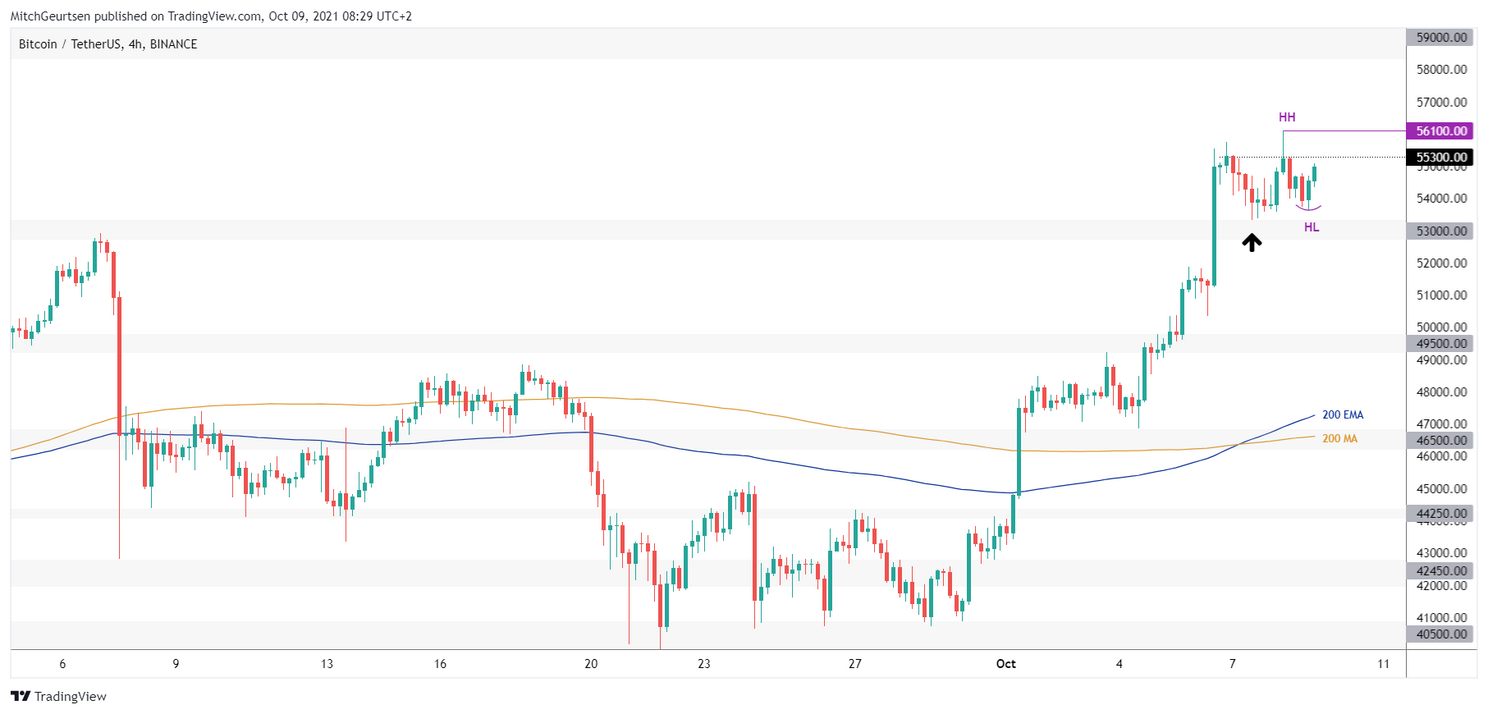Click the 53000.00 price level label
1488x714 pixels.
pos(1439,231)
